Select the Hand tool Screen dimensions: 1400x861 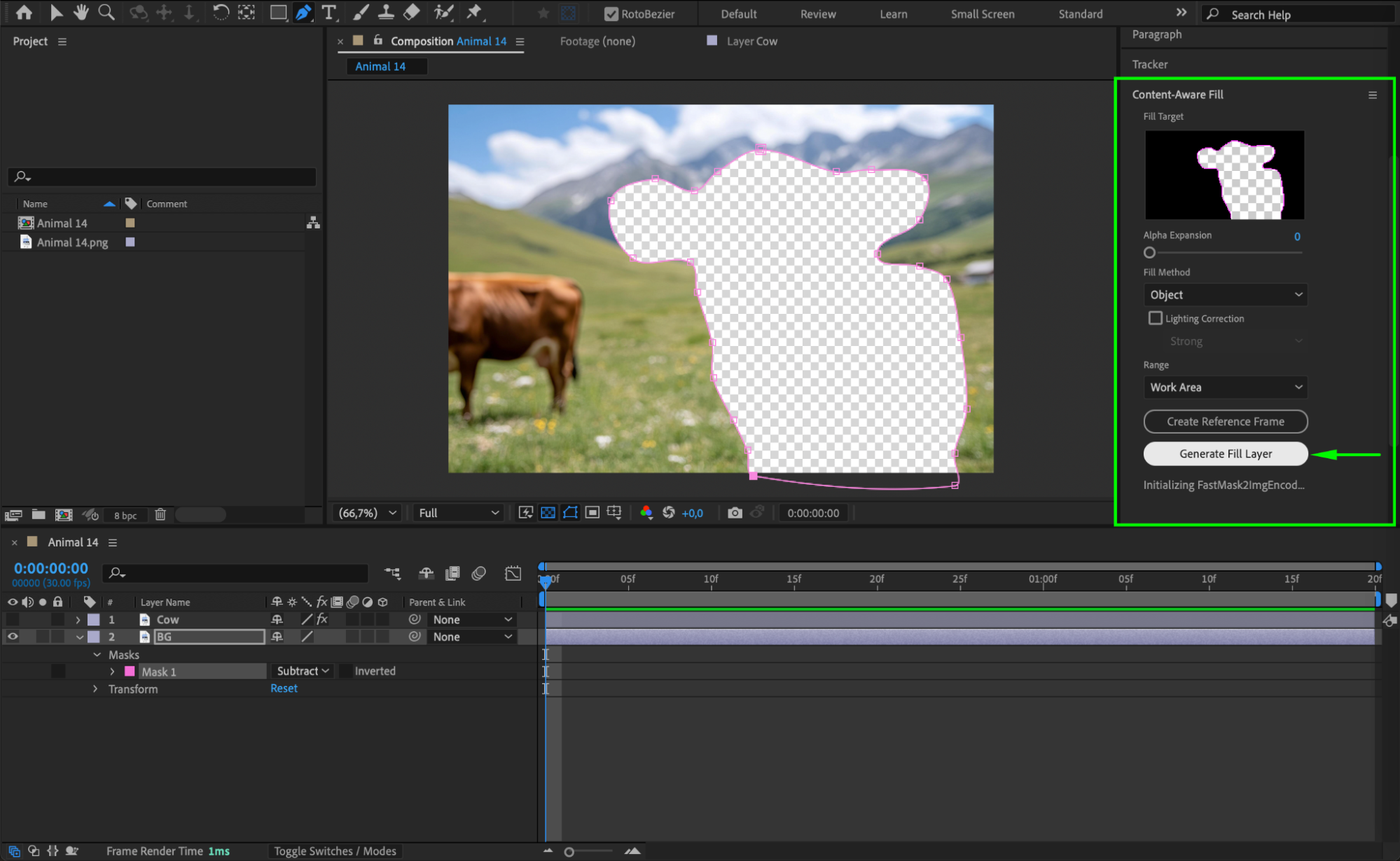tap(81, 12)
